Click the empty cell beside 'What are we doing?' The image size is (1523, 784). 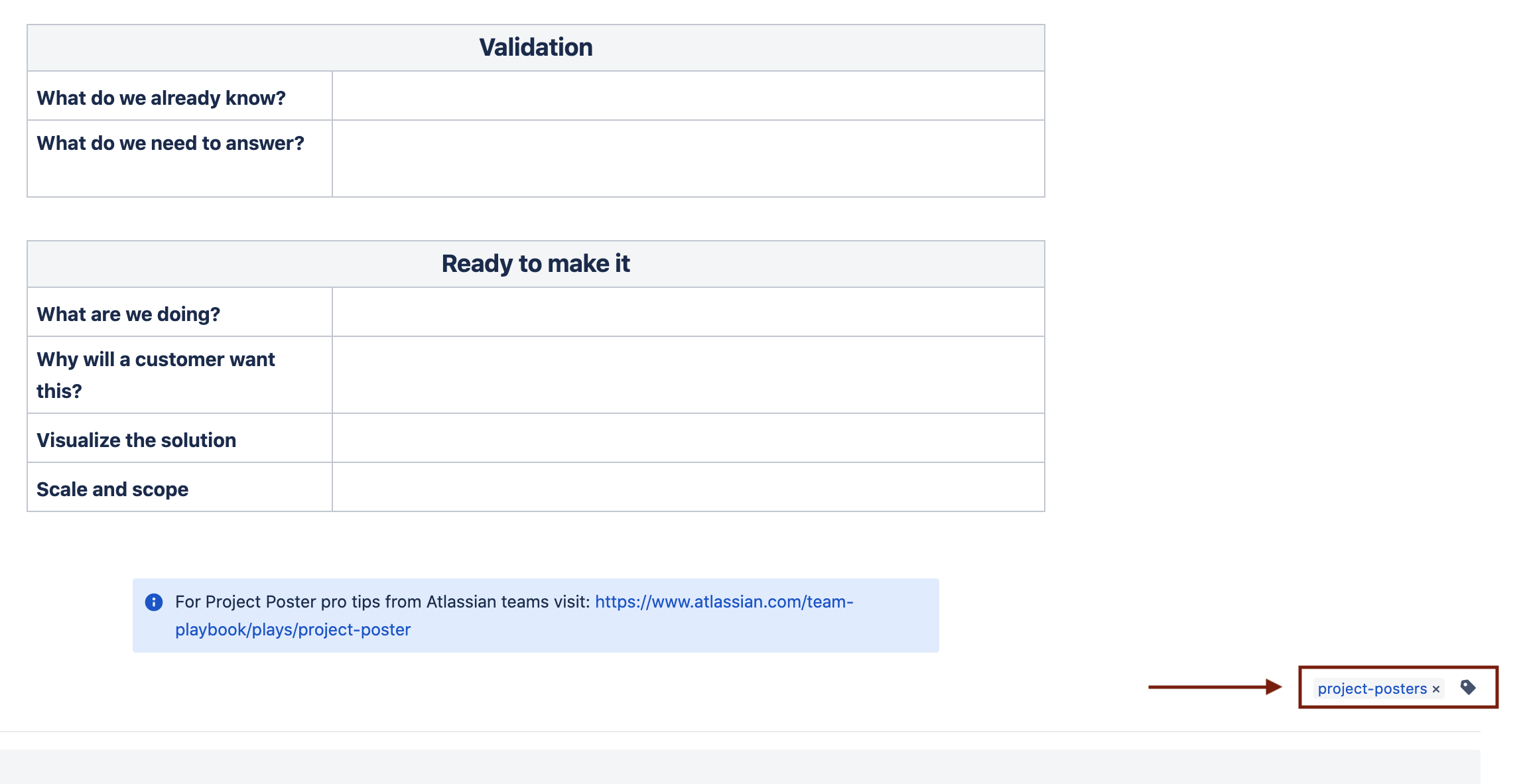coord(687,312)
